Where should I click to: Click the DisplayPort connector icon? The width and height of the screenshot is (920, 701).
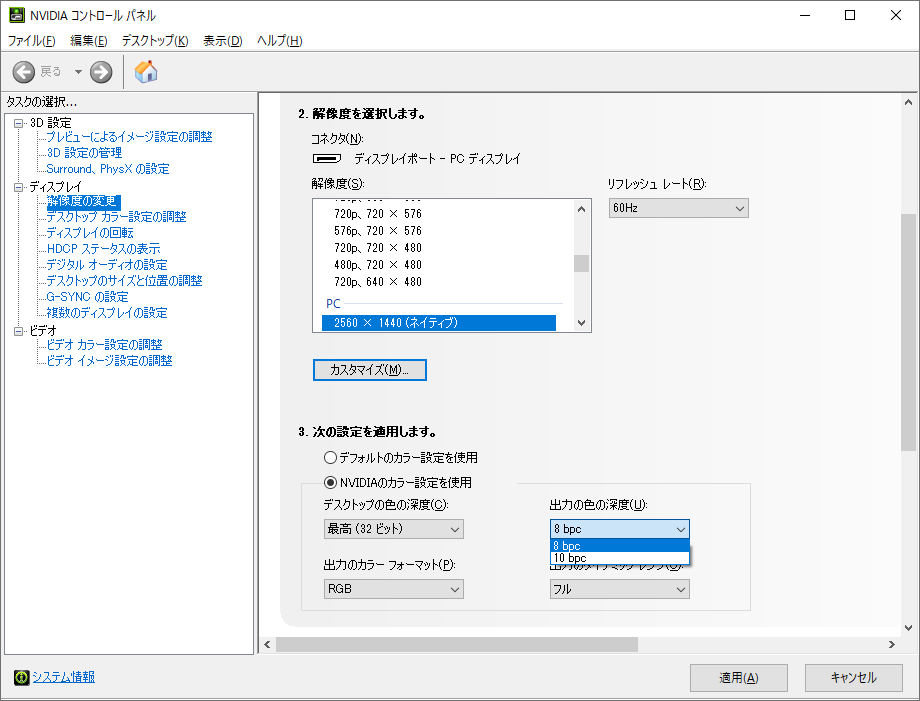tap(327, 158)
